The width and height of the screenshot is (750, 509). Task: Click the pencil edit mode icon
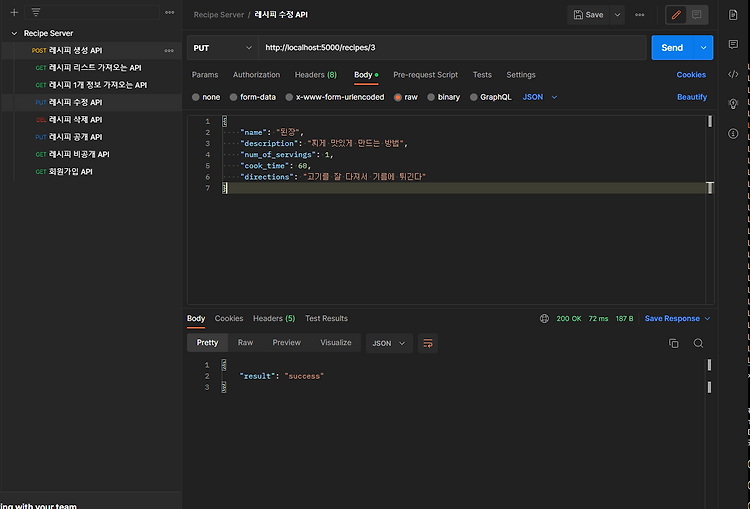pos(677,15)
